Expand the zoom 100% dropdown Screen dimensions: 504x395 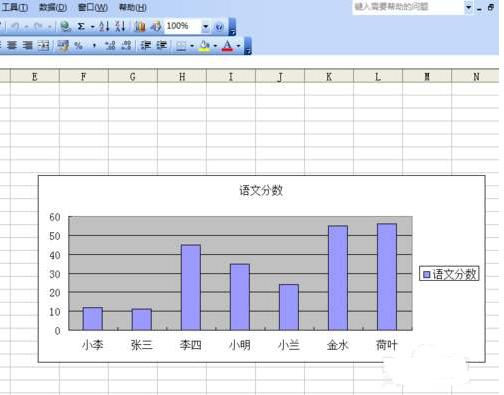pos(206,26)
